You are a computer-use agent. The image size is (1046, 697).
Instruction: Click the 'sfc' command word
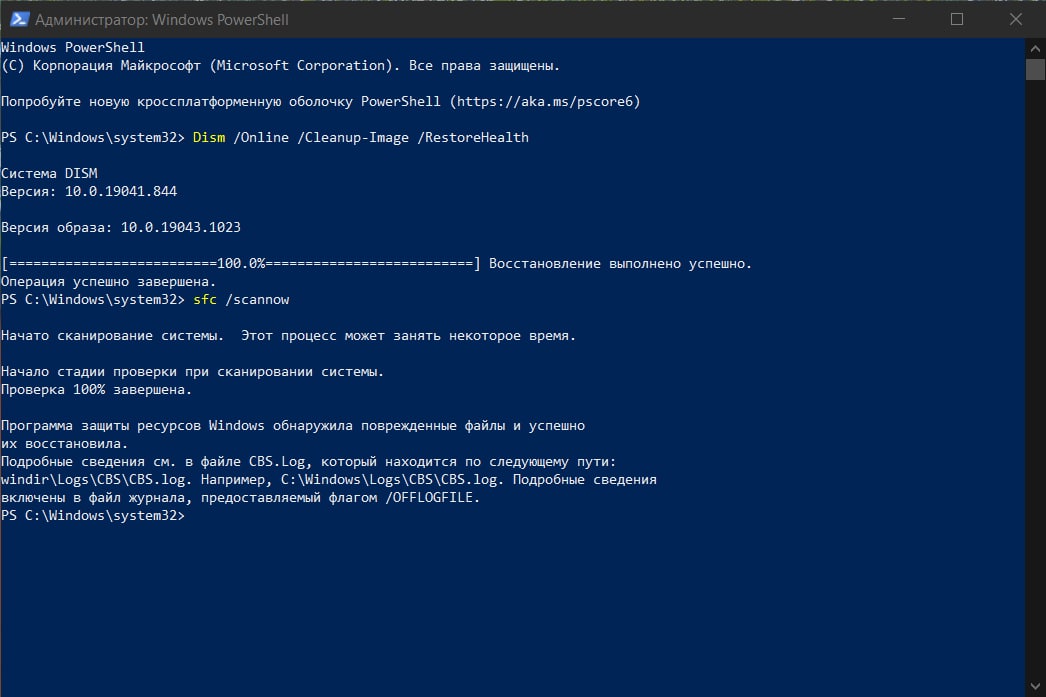(205, 299)
